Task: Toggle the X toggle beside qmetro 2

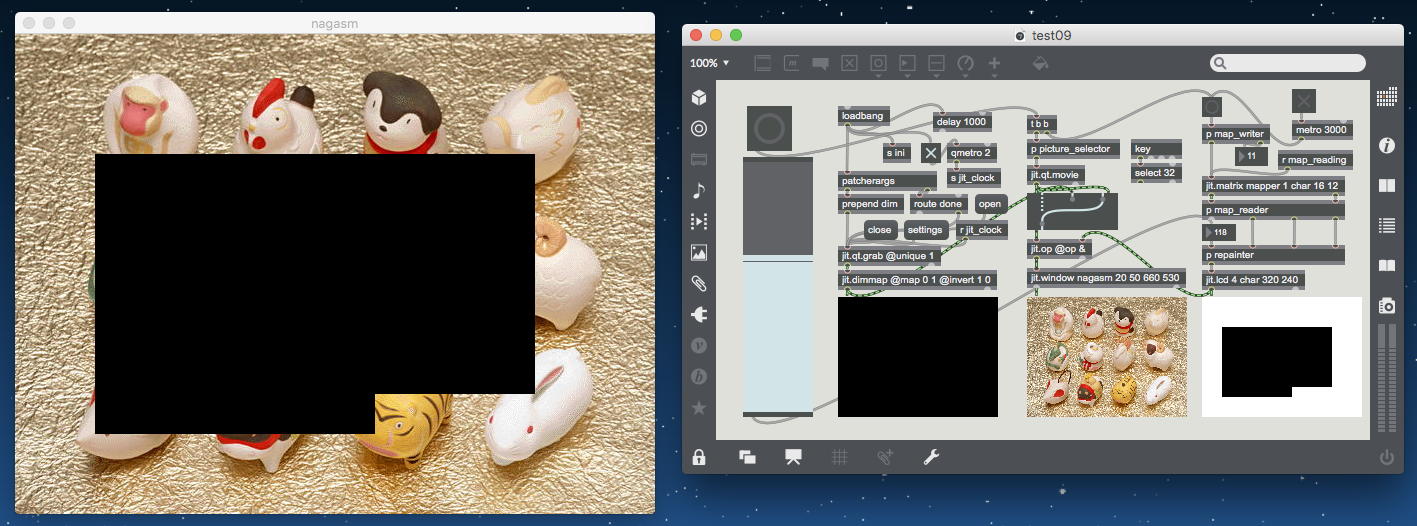Action: pyautogui.click(x=931, y=153)
